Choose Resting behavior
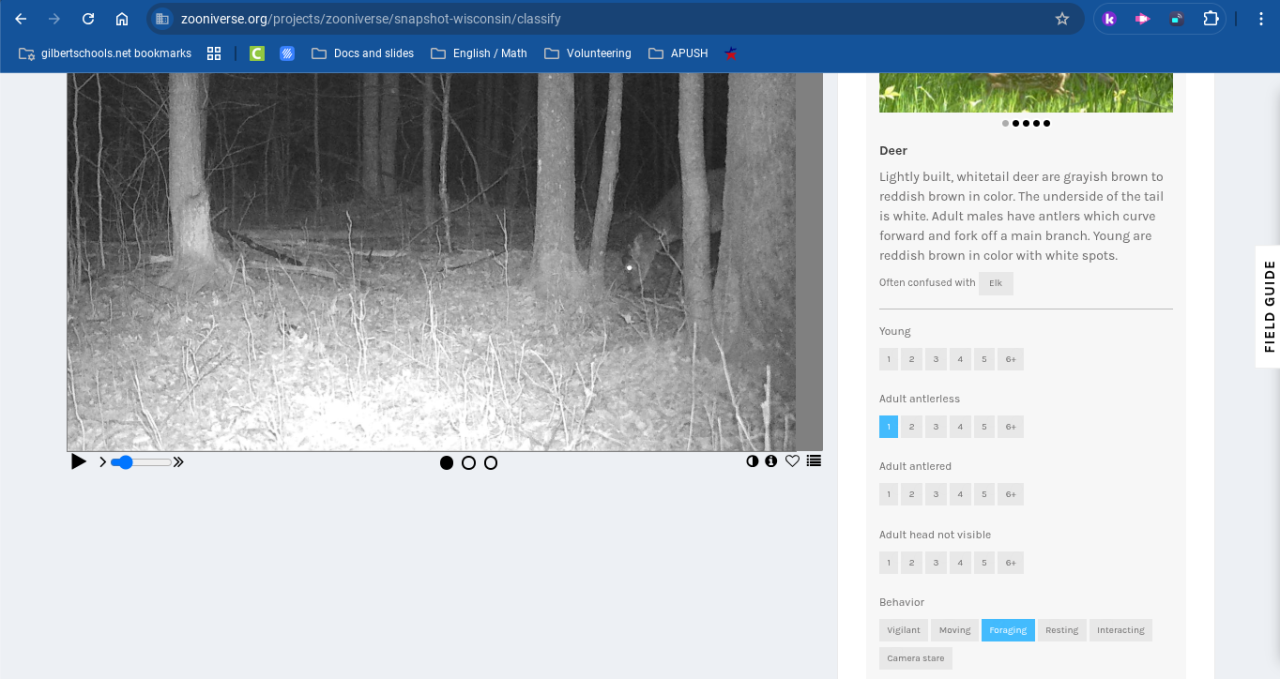Image resolution: width=1280 pixels, height=679 pixels. pos(1062,630)
